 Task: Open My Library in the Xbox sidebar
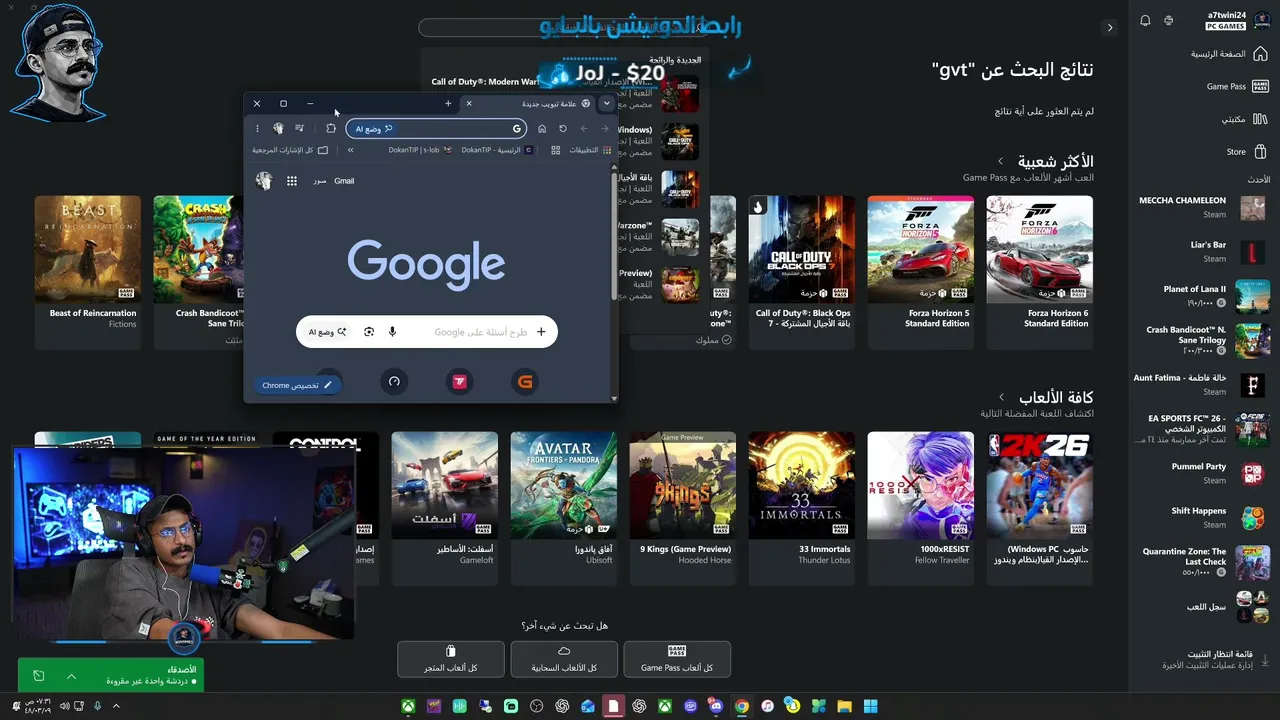coord(1243,119)
